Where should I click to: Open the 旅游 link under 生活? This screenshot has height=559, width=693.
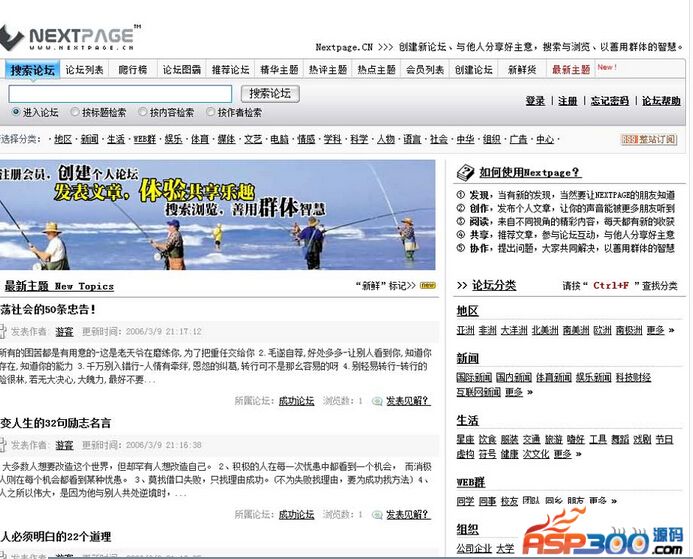coord(554,439)
